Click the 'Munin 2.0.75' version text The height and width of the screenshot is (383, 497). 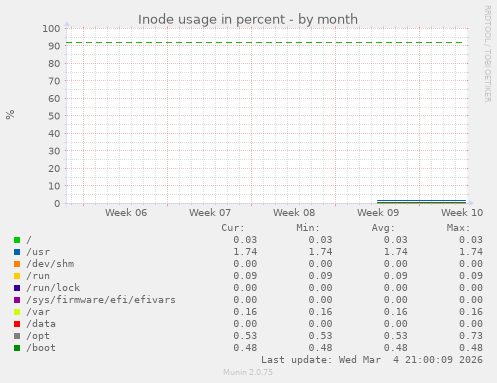(248, 372)
